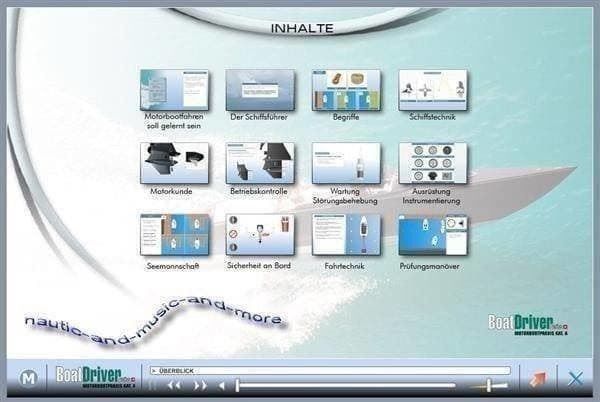600x402 pixels.
Task: Open the 'Begriffe' chapter thumbnail
Action: click(346, 90)
